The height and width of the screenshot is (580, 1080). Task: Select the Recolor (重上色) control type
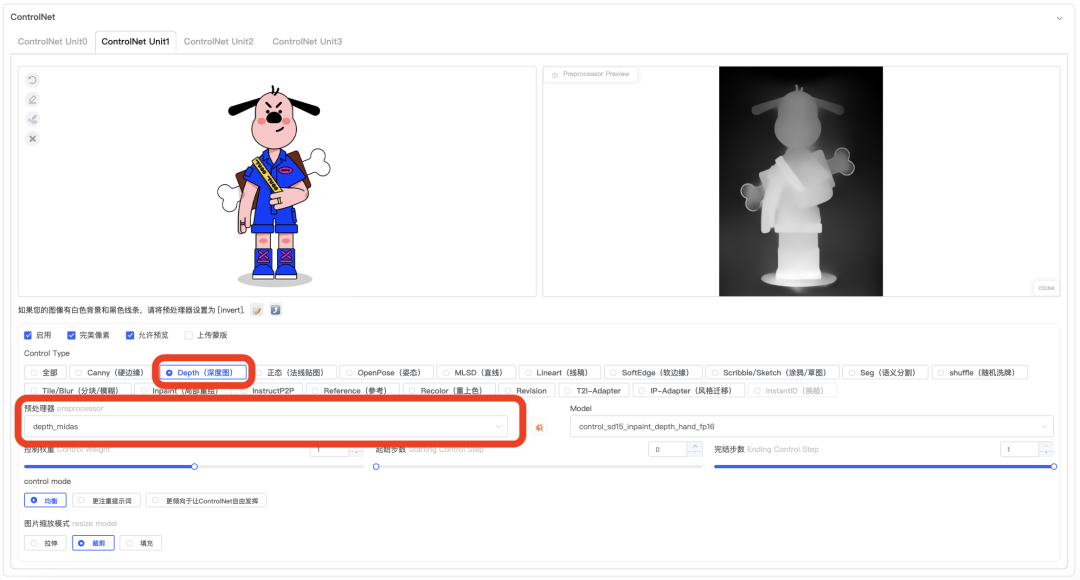448,391
